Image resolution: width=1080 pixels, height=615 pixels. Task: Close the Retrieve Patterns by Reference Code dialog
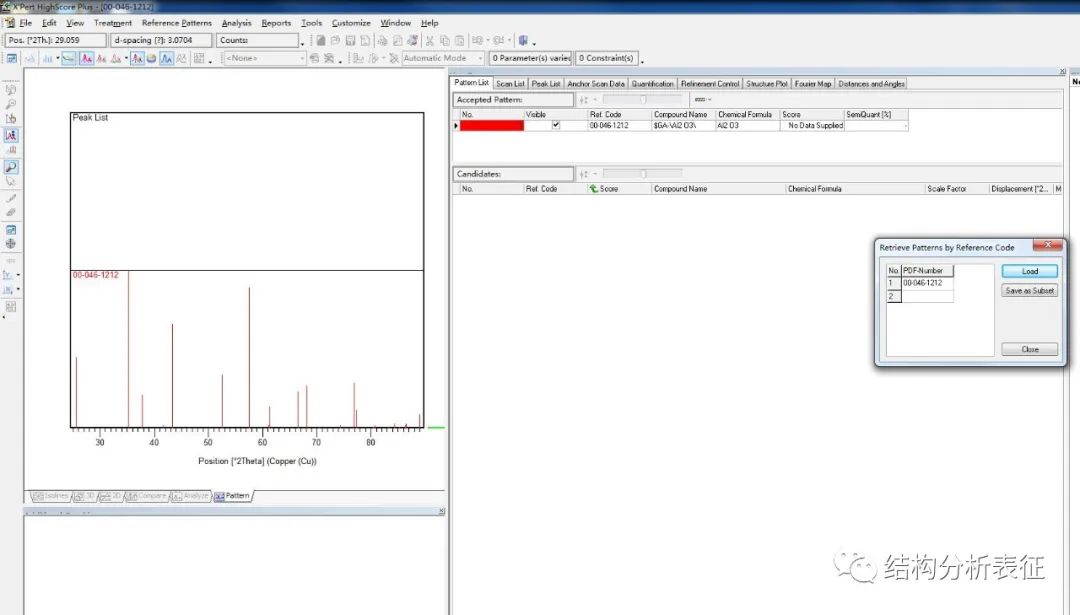(1048, 245)
